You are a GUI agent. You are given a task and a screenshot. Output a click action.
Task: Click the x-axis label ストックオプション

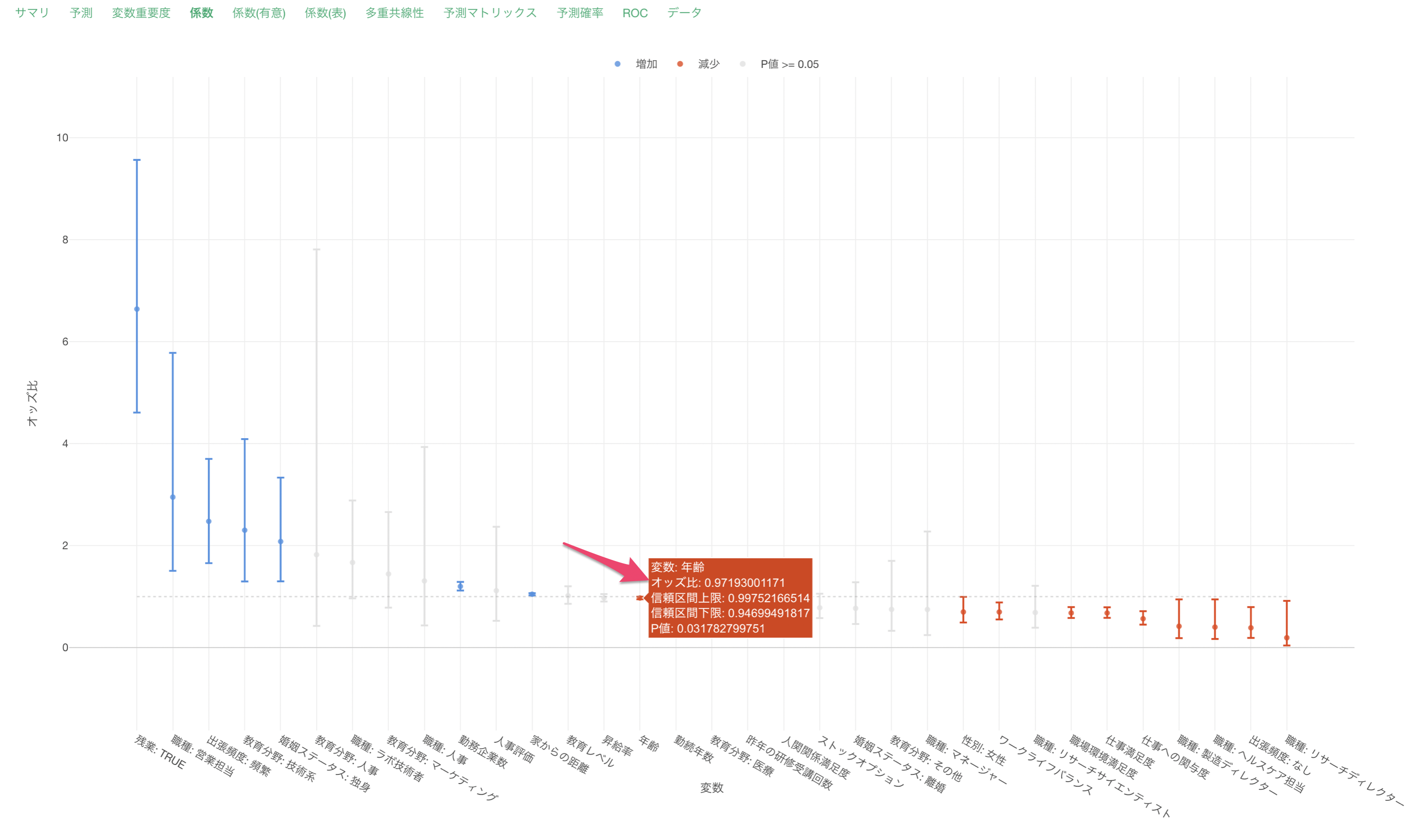pyautogui.click(x=861, y=762)
